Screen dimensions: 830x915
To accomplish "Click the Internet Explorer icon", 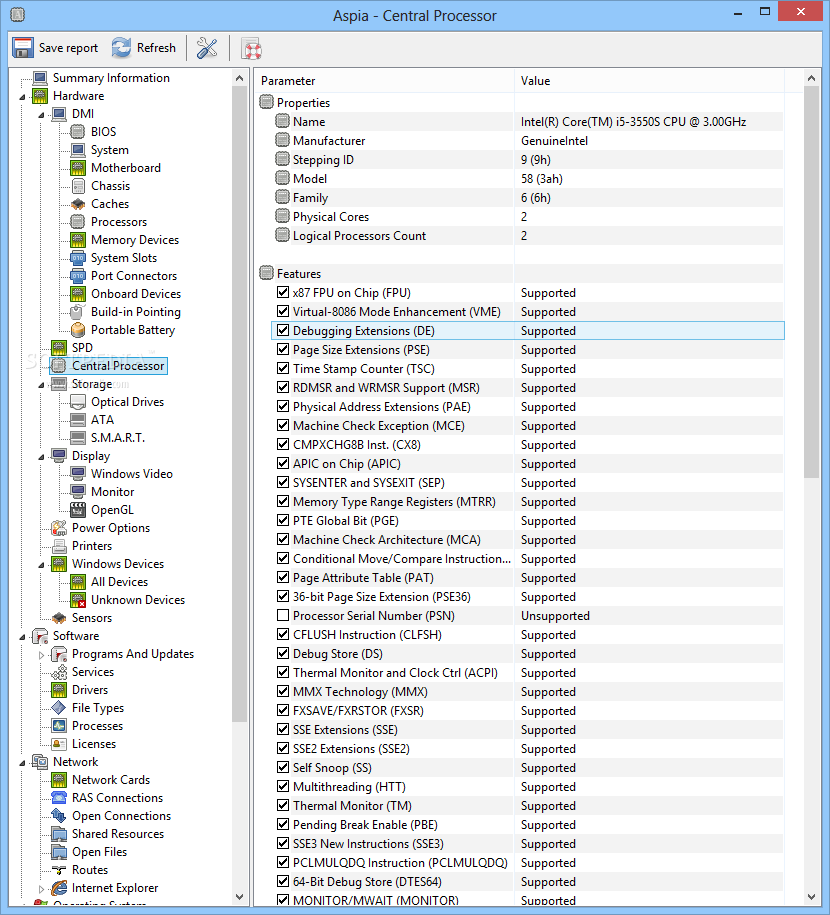I will [59, 888].
